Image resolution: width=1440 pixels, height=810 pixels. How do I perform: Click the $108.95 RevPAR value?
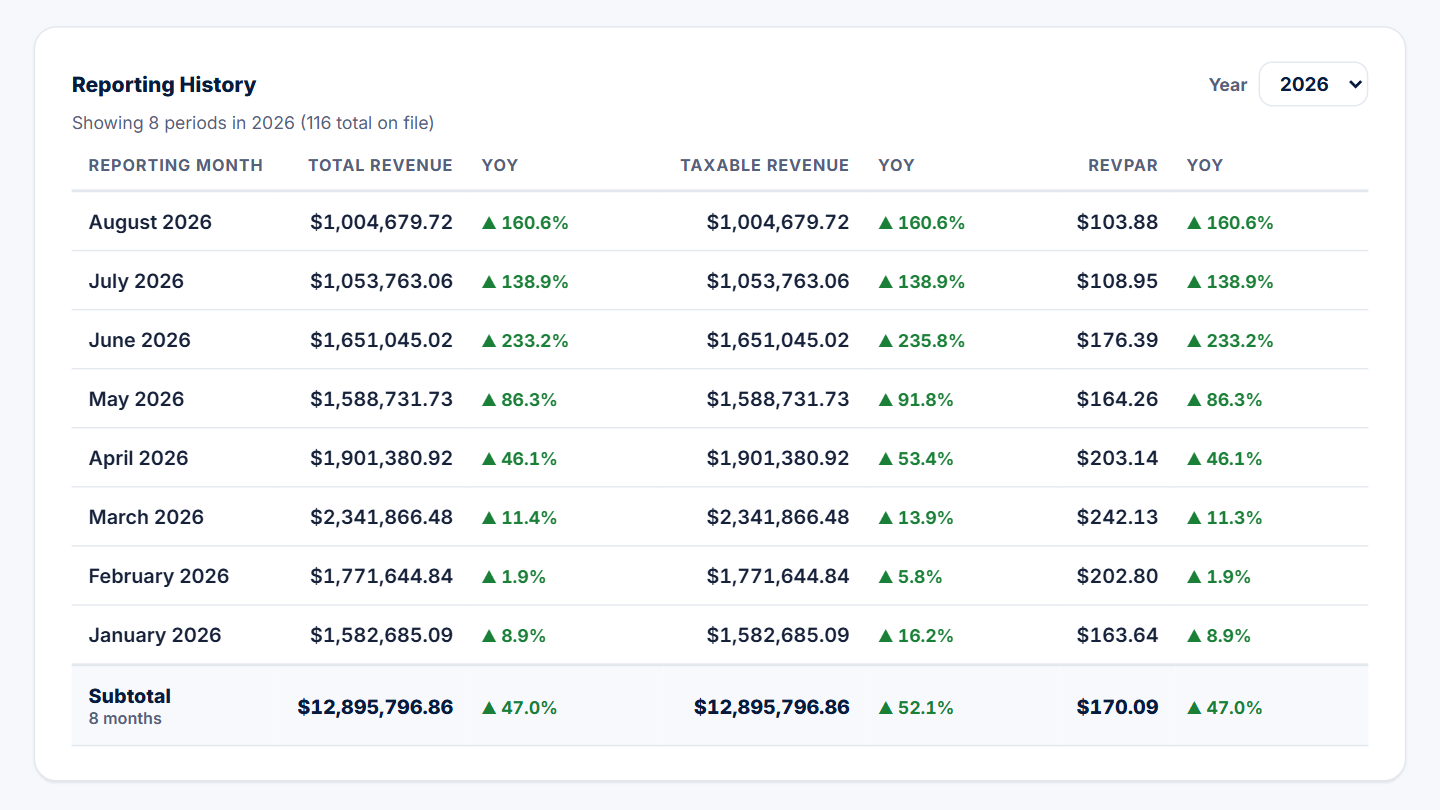[1117, 281]
